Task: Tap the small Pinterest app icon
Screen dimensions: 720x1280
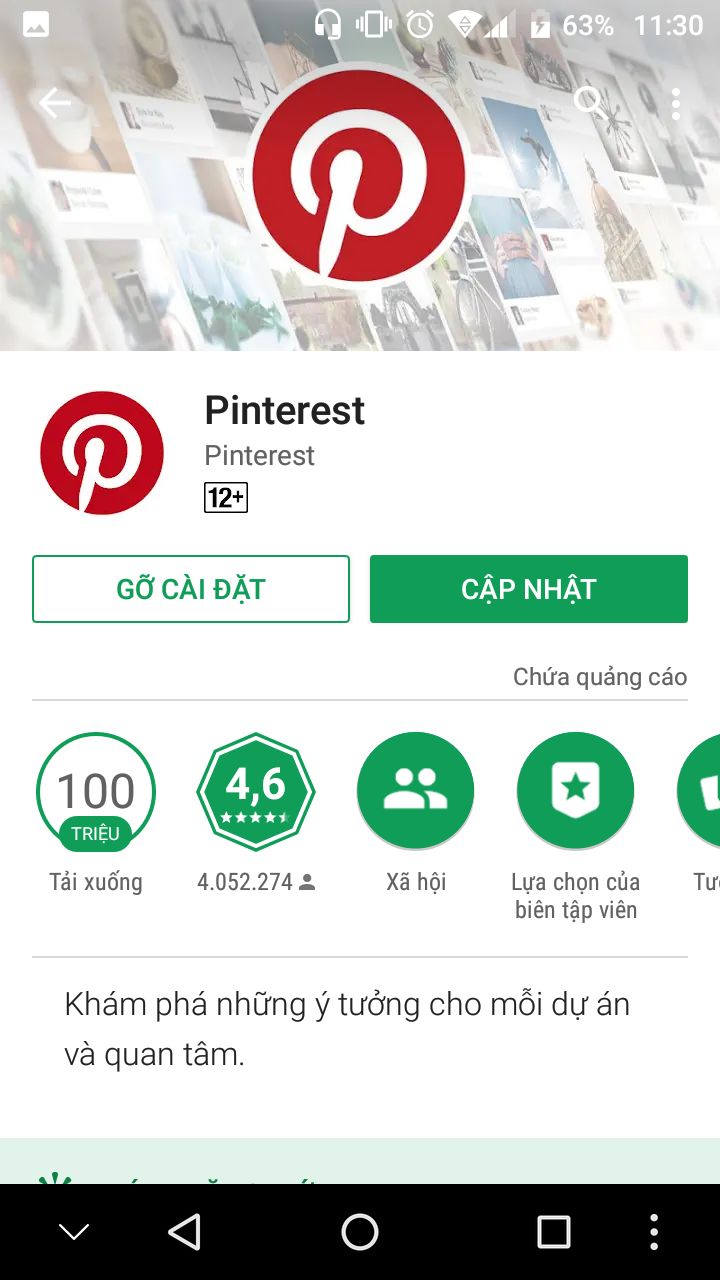Action: tap(102, 453)
